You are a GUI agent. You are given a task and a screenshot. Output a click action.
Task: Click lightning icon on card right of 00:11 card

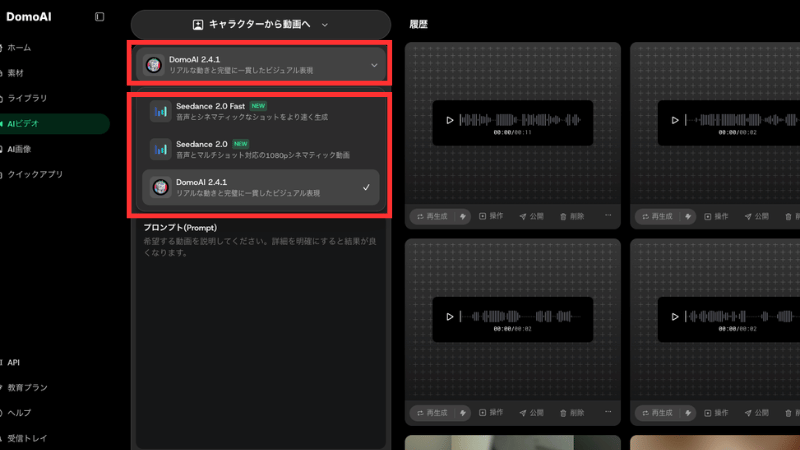click(x=688, y=216)
